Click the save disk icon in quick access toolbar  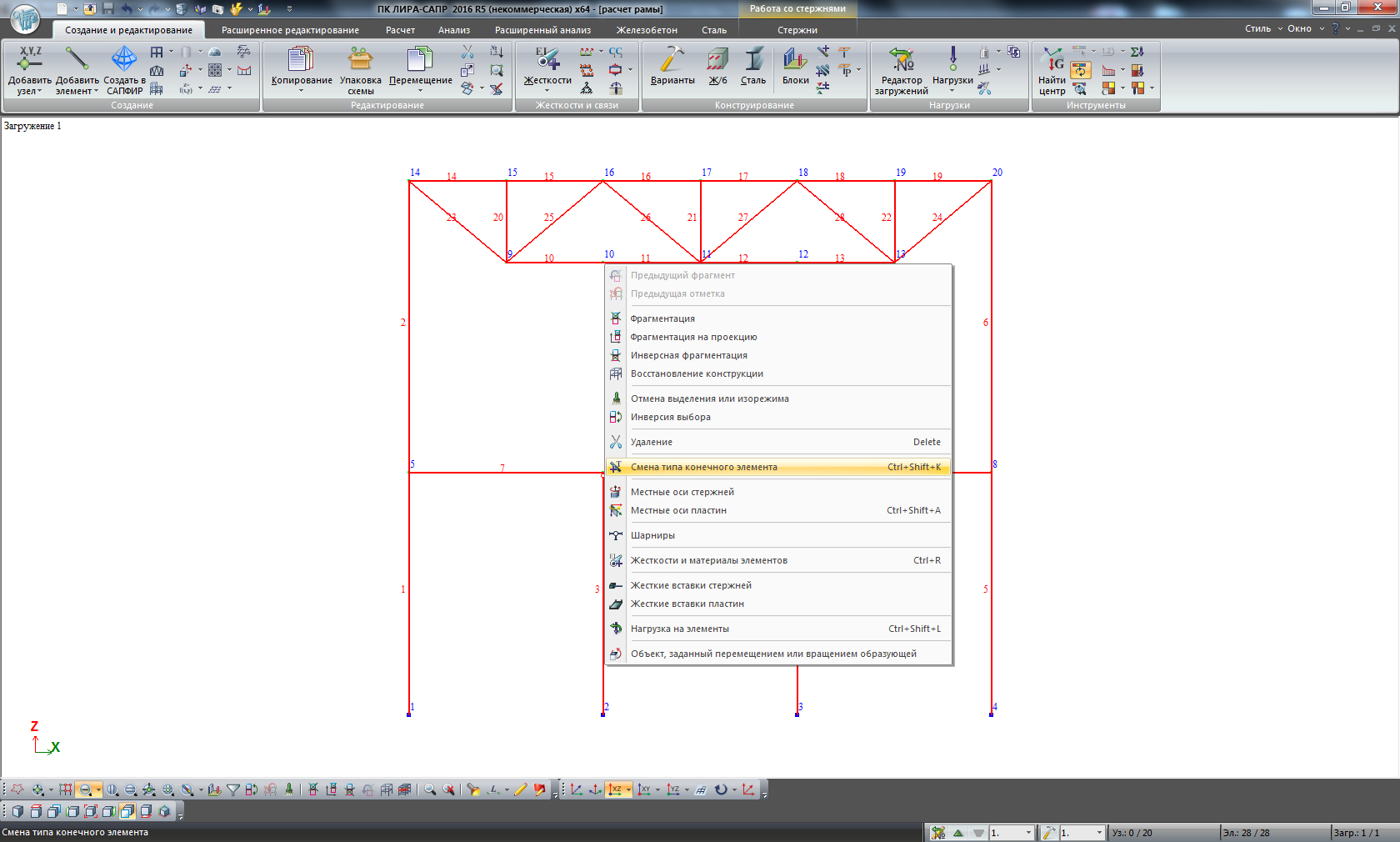[107, 8]
